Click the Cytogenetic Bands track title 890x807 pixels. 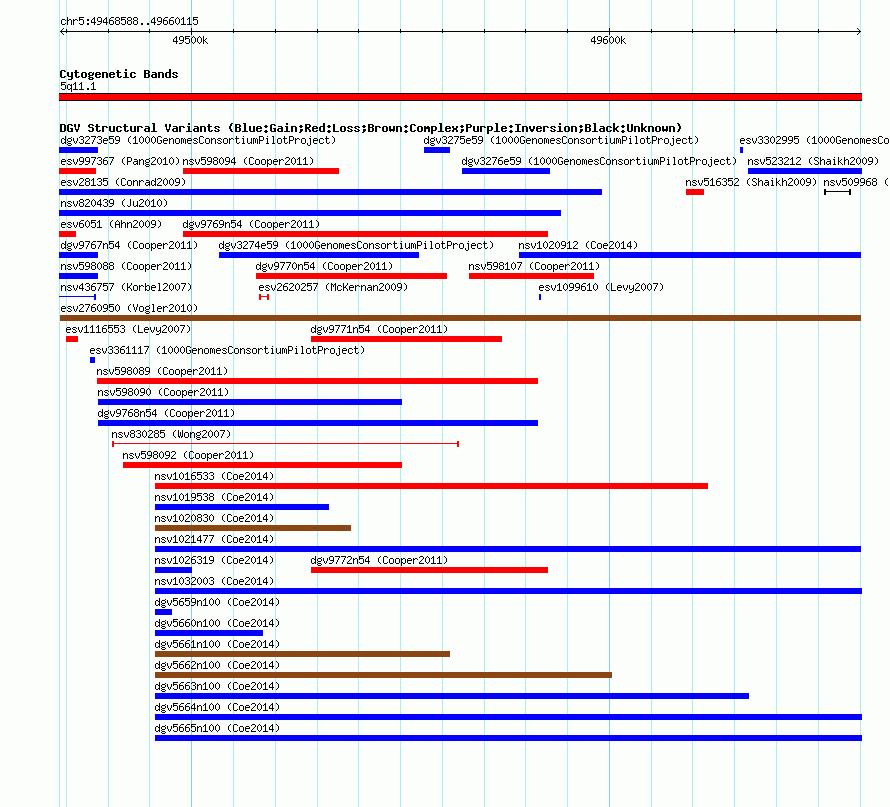pos(119,74)
